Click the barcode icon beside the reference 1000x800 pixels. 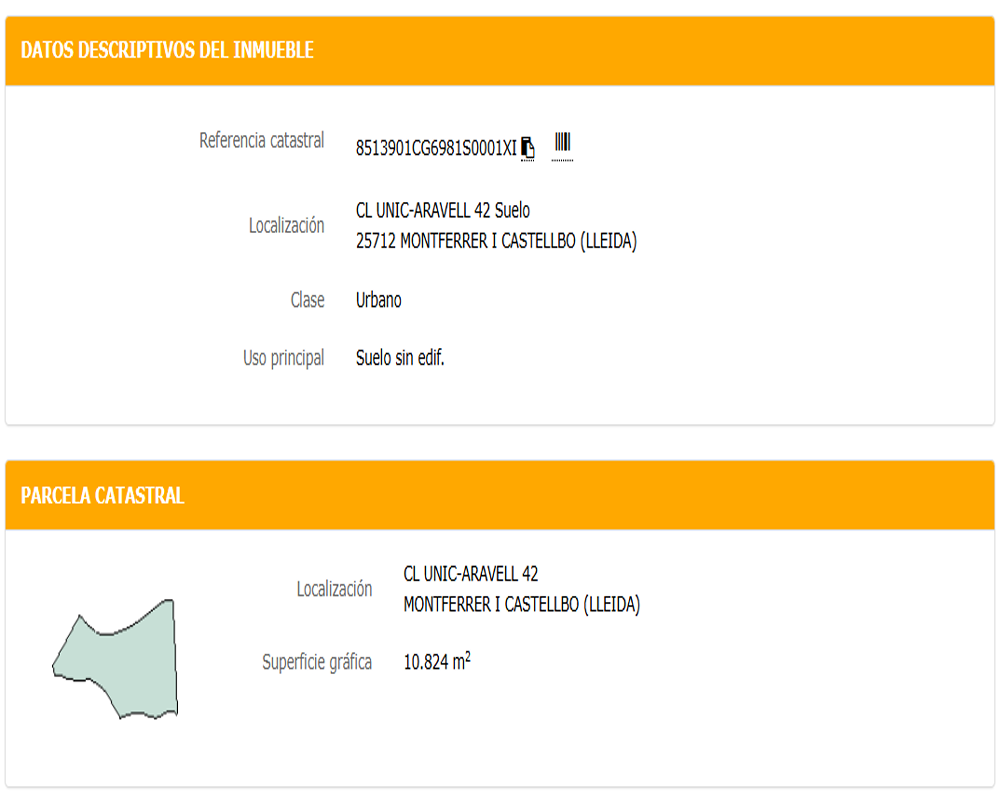click(562, 144)
